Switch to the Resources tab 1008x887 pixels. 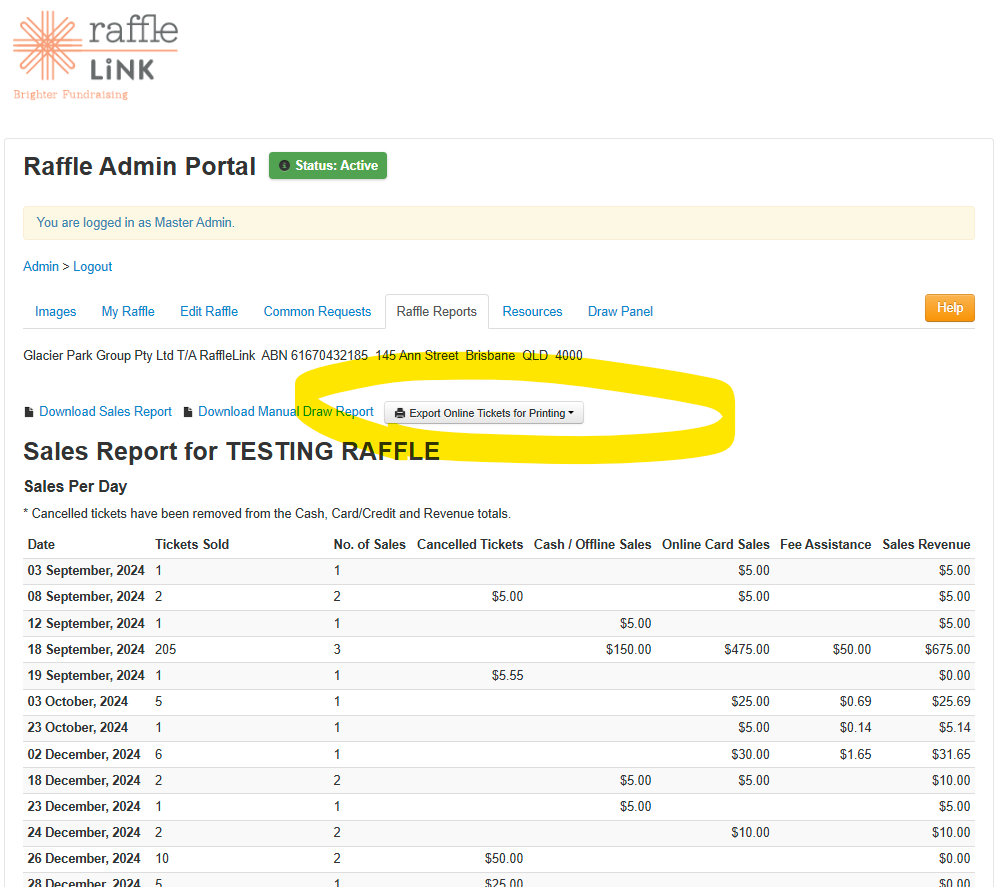[532, 311]
